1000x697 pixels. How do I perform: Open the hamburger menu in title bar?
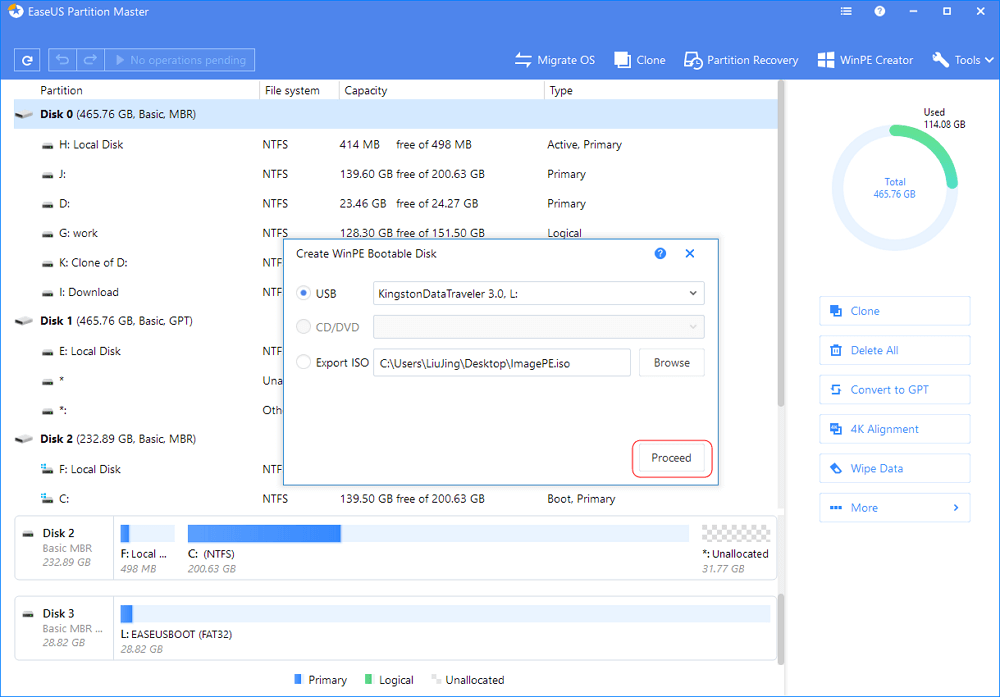845,11
